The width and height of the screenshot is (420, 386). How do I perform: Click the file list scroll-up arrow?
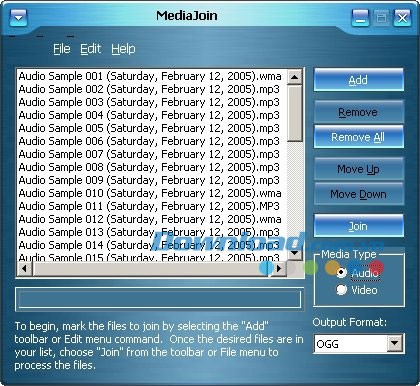pos(294,77)
